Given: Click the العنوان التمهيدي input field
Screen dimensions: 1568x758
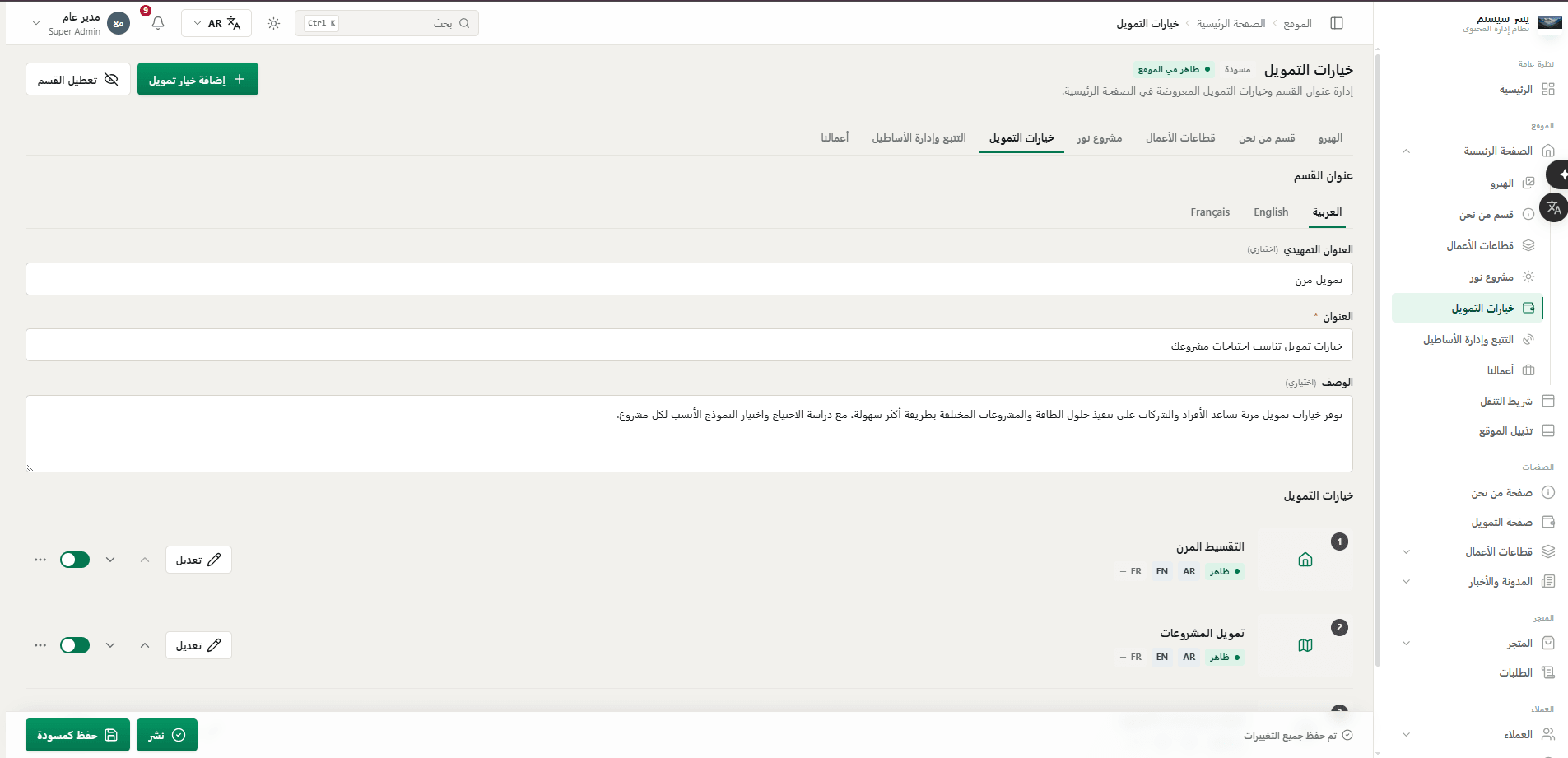Looking at the screenshot, I should (689, 279).
